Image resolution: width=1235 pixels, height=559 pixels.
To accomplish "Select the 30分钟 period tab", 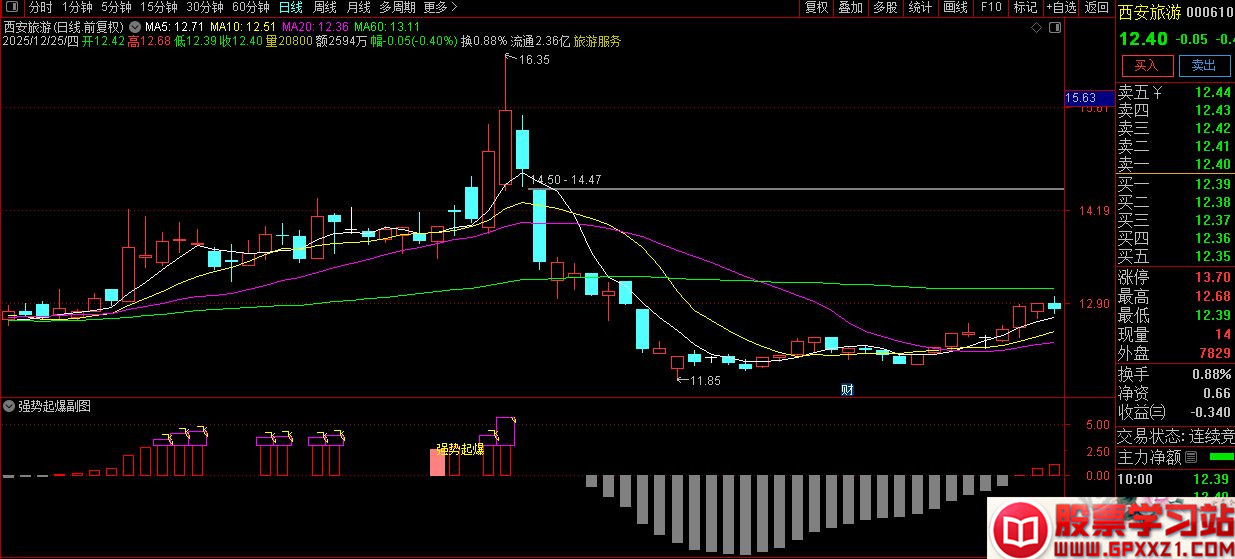I will 204,8.
